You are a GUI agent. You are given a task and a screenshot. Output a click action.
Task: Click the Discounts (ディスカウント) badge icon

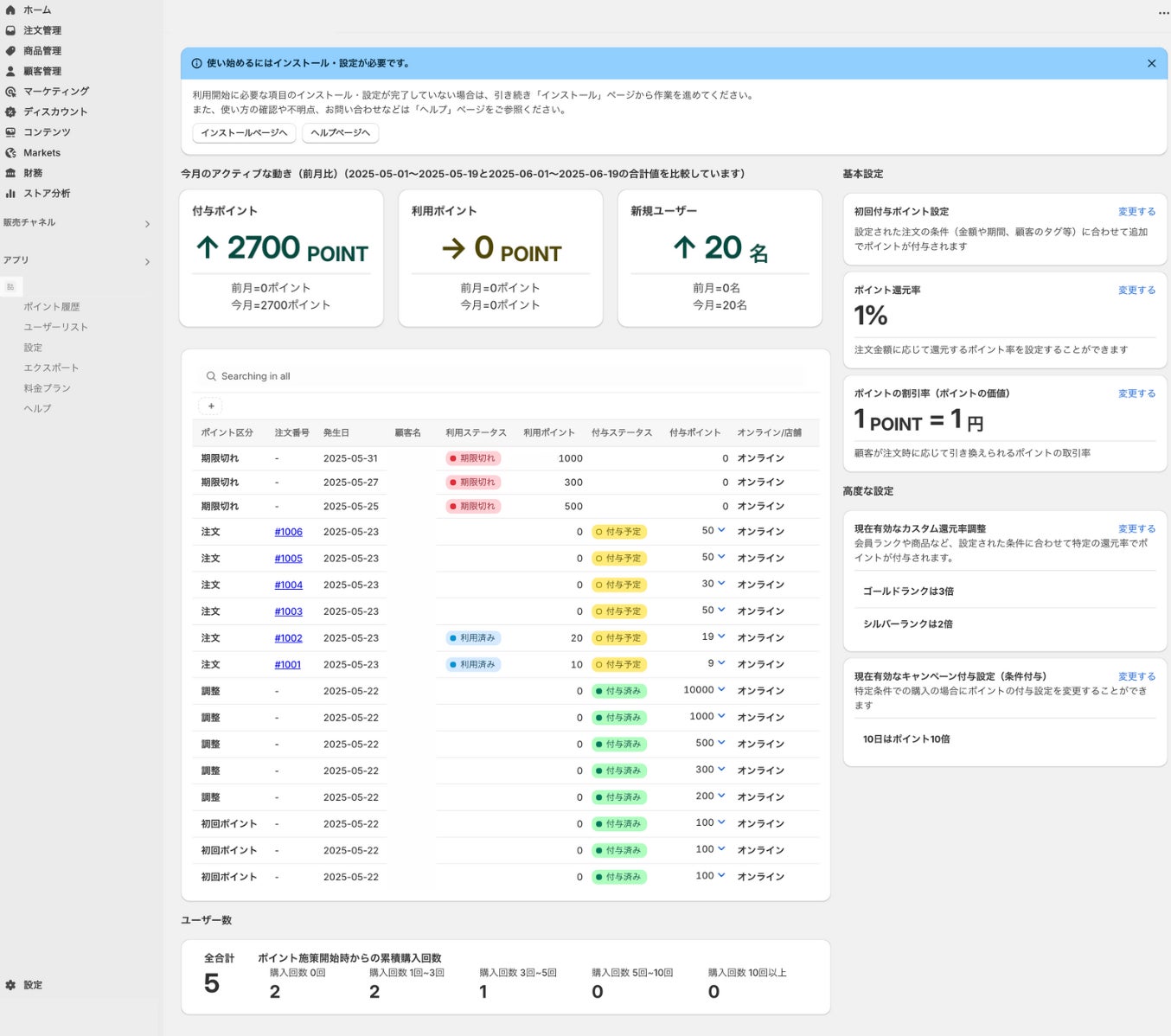tap(10, 112)
